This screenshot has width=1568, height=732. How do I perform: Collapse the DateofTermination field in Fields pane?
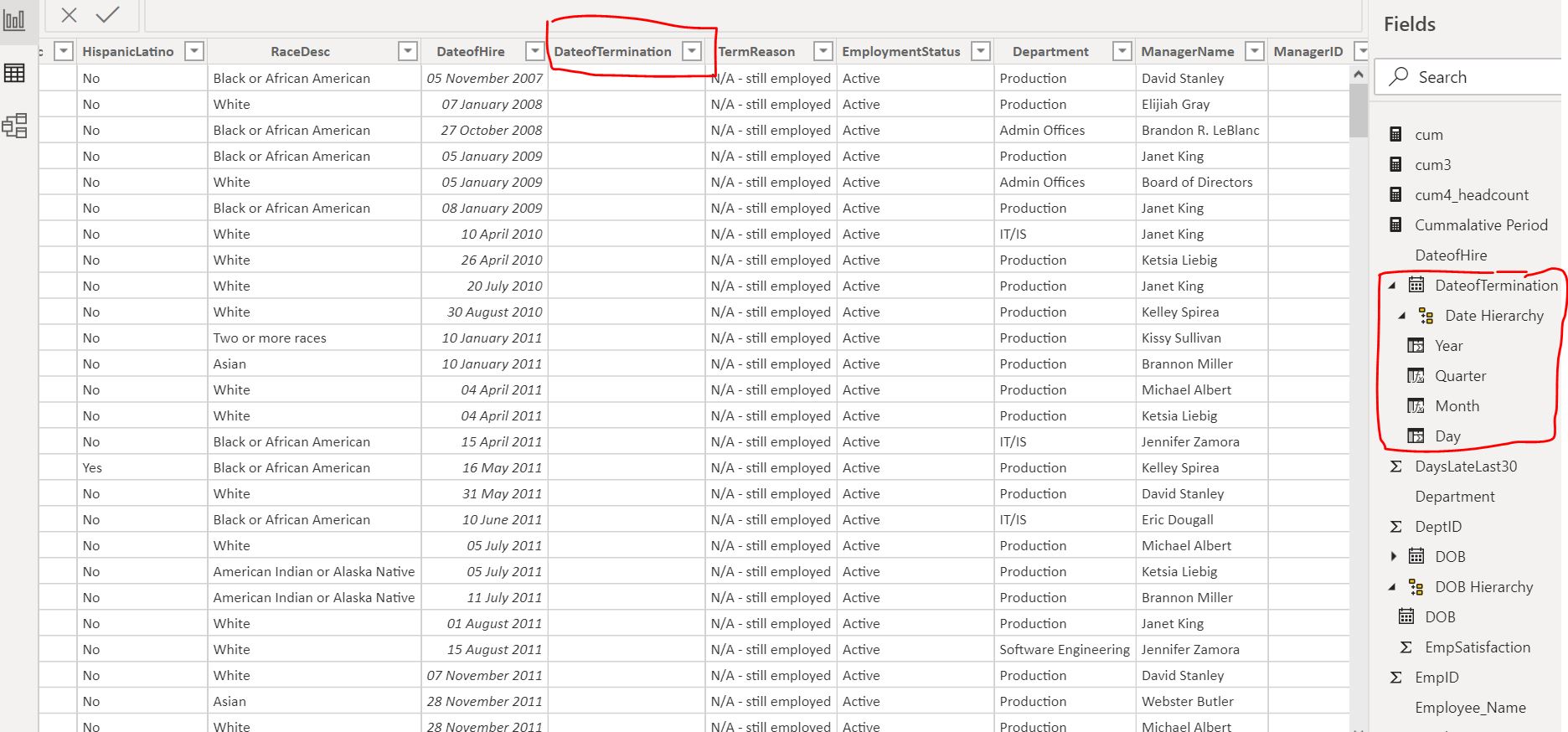1392,286
